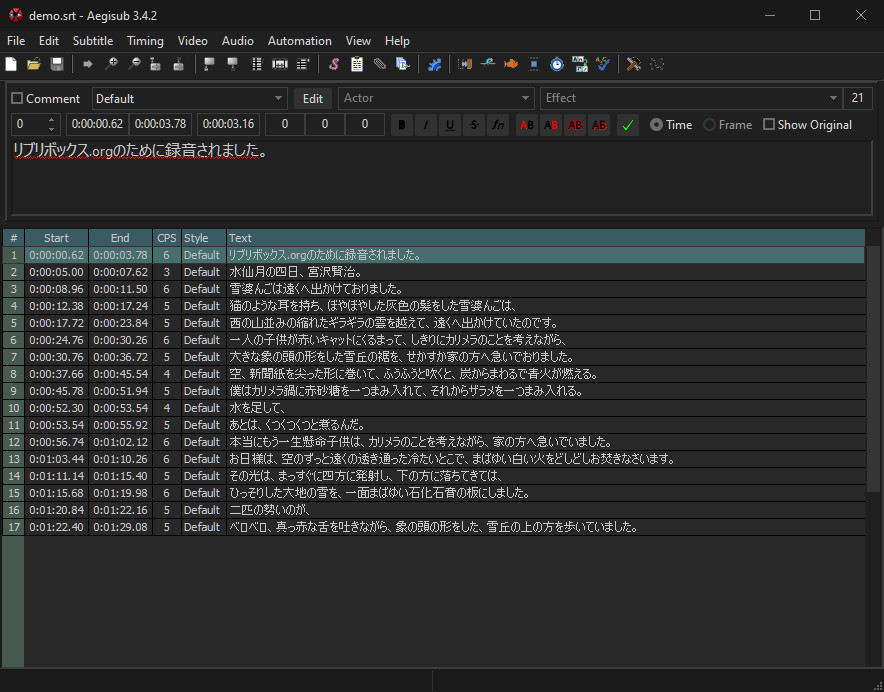
Task: Enable the Show Original checkbox
Action: point(769,125)
